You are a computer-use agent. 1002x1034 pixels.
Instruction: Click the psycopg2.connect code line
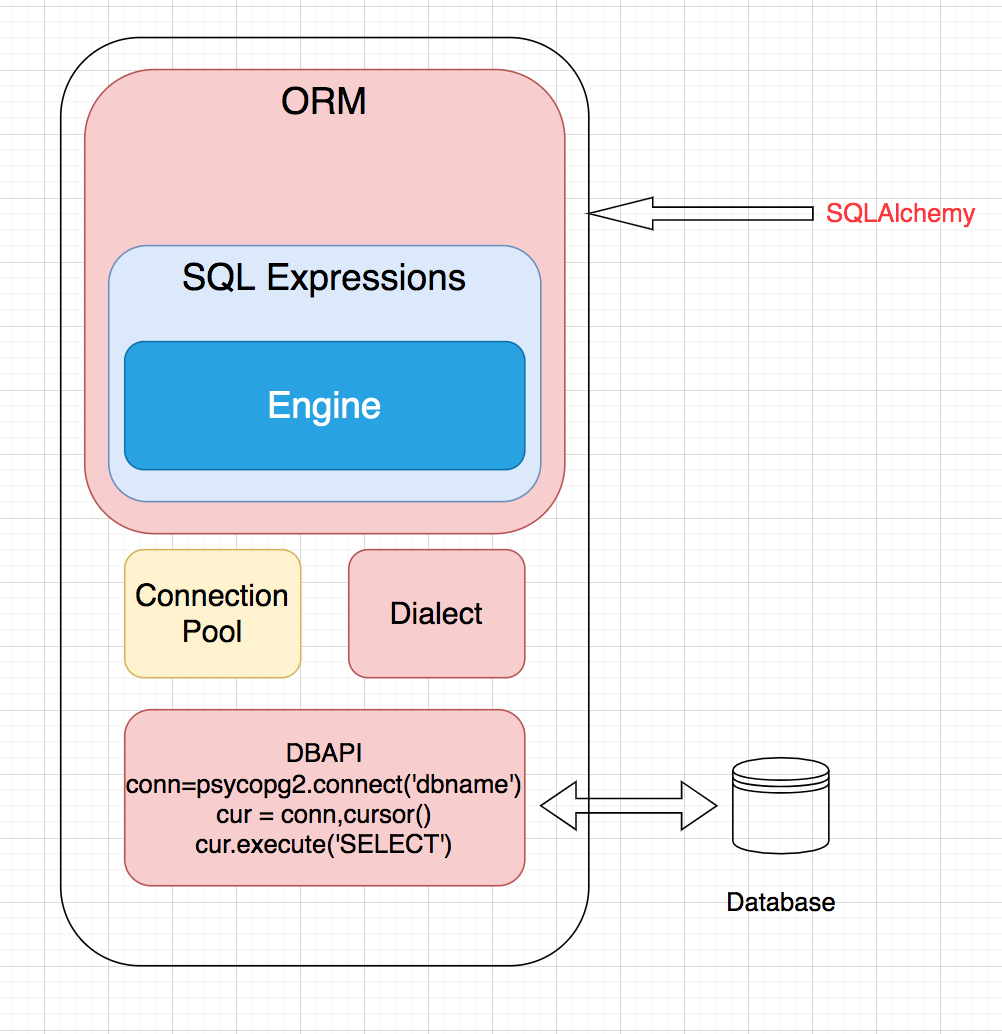[324, 785]
